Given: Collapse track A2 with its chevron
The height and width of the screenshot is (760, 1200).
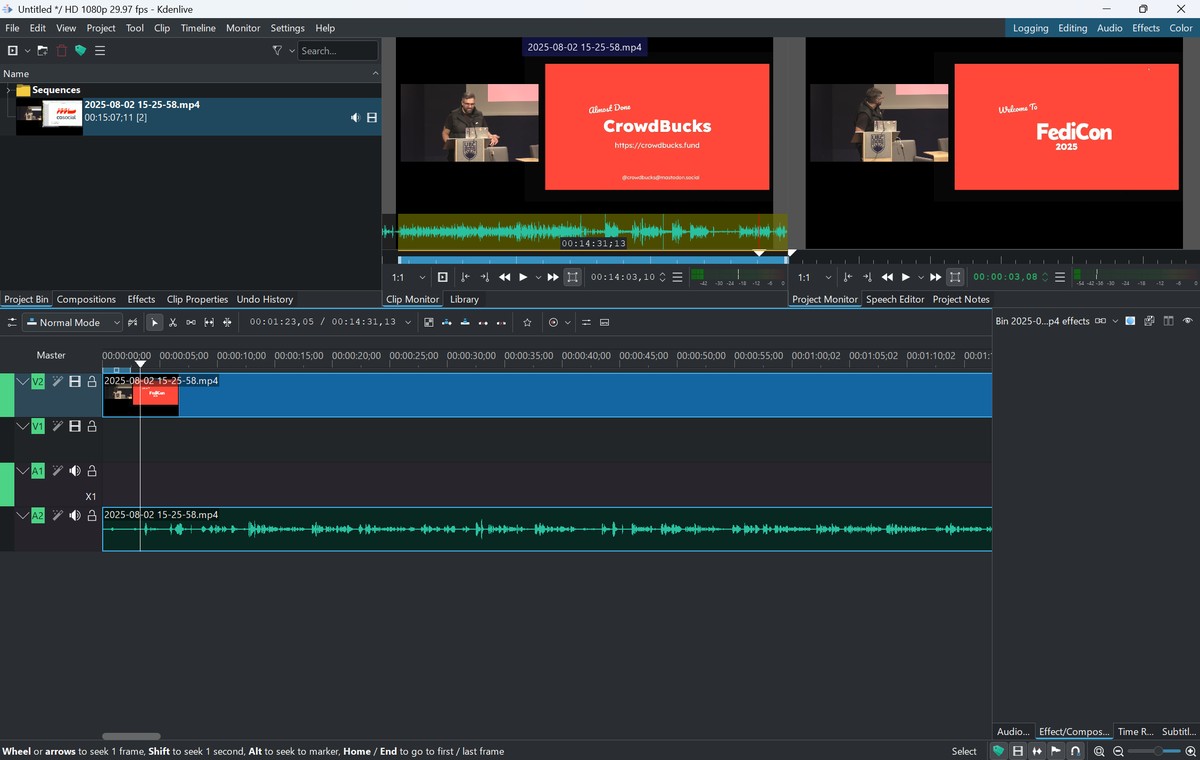Looking at the screenshot, I should (x=22, y=516).
